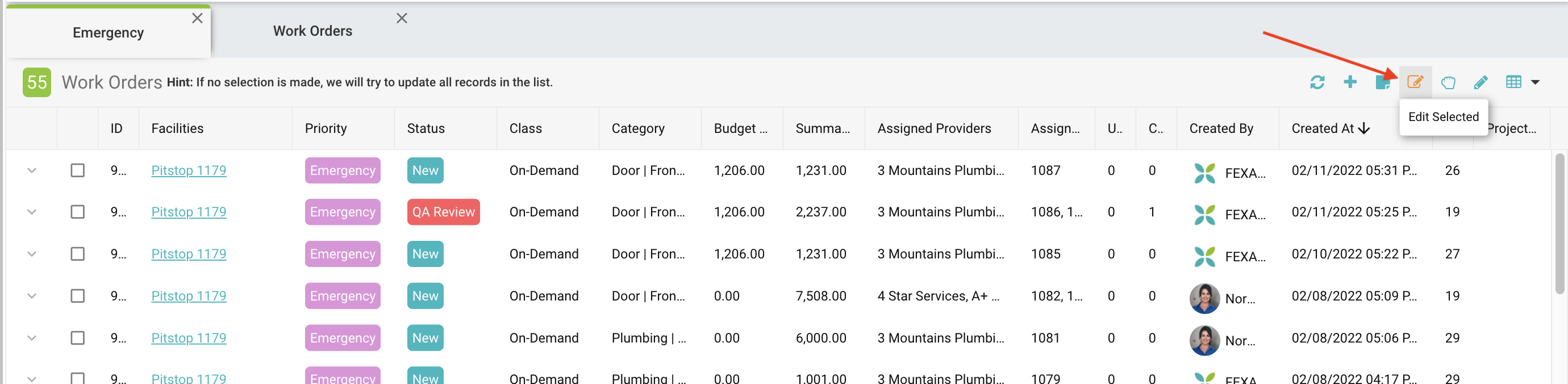Close the Work Orders tab
Image resolution: width=1568 pixels, height=384 pixels.
[402, 18]
